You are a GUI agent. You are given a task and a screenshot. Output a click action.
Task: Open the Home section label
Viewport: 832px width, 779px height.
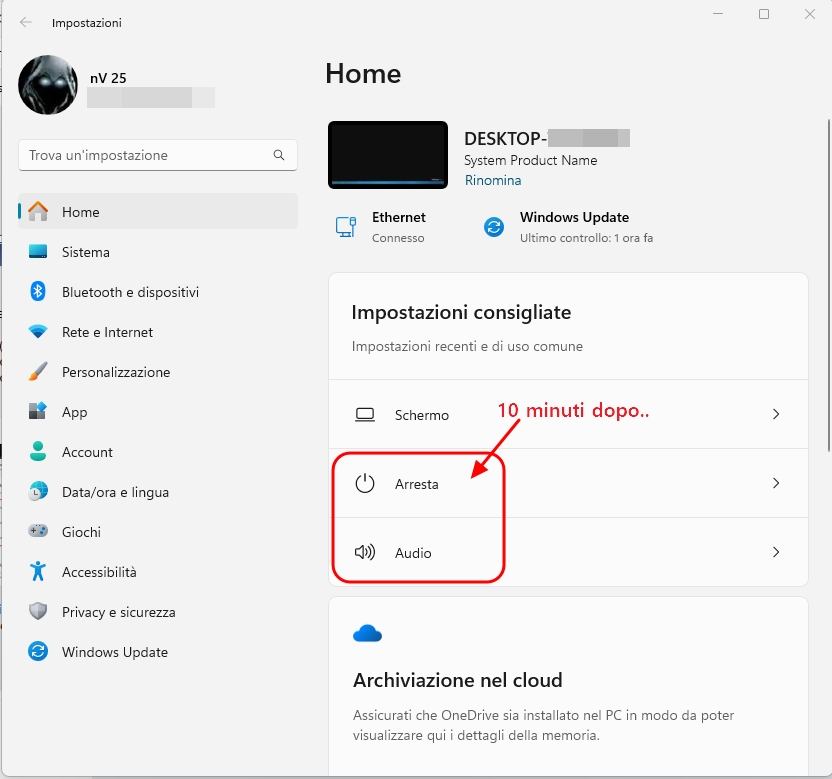click(81, 212)
